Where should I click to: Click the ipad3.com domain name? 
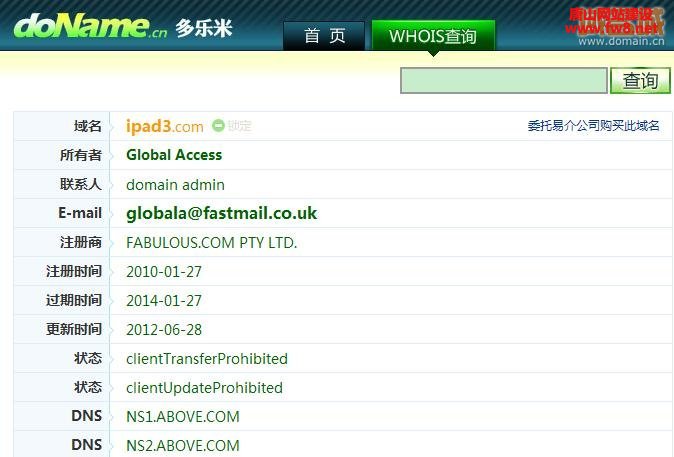click(x=164, y=126)
